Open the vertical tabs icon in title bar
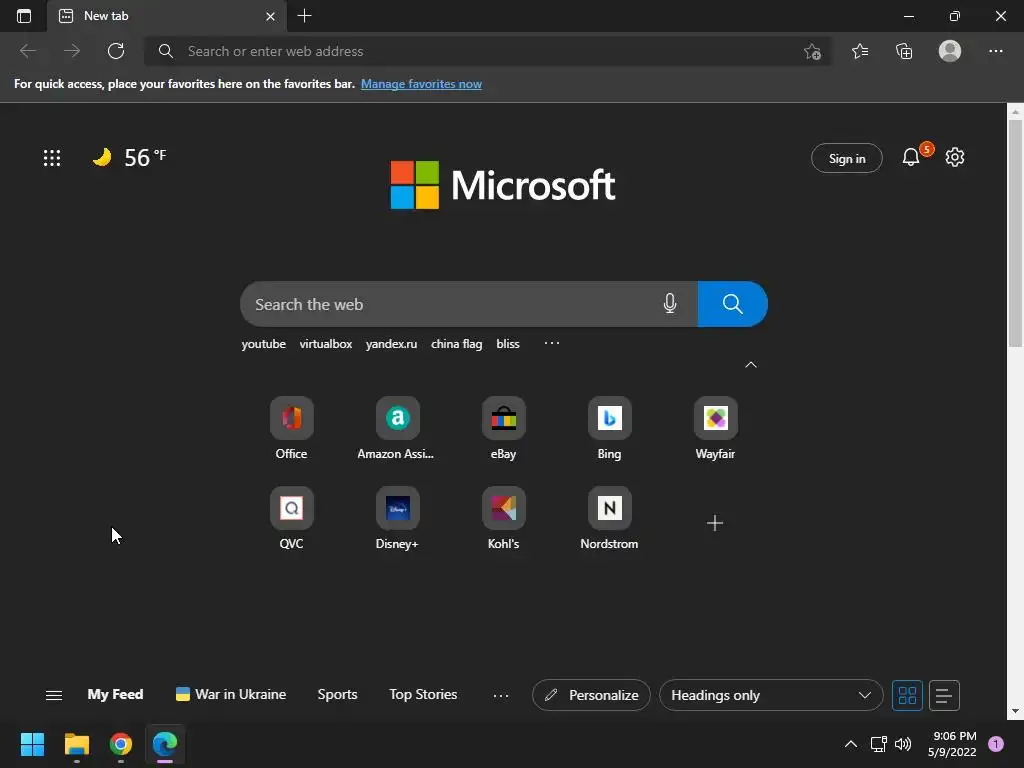The width and height of the screenshot is (1024, 768). point(24,16)
